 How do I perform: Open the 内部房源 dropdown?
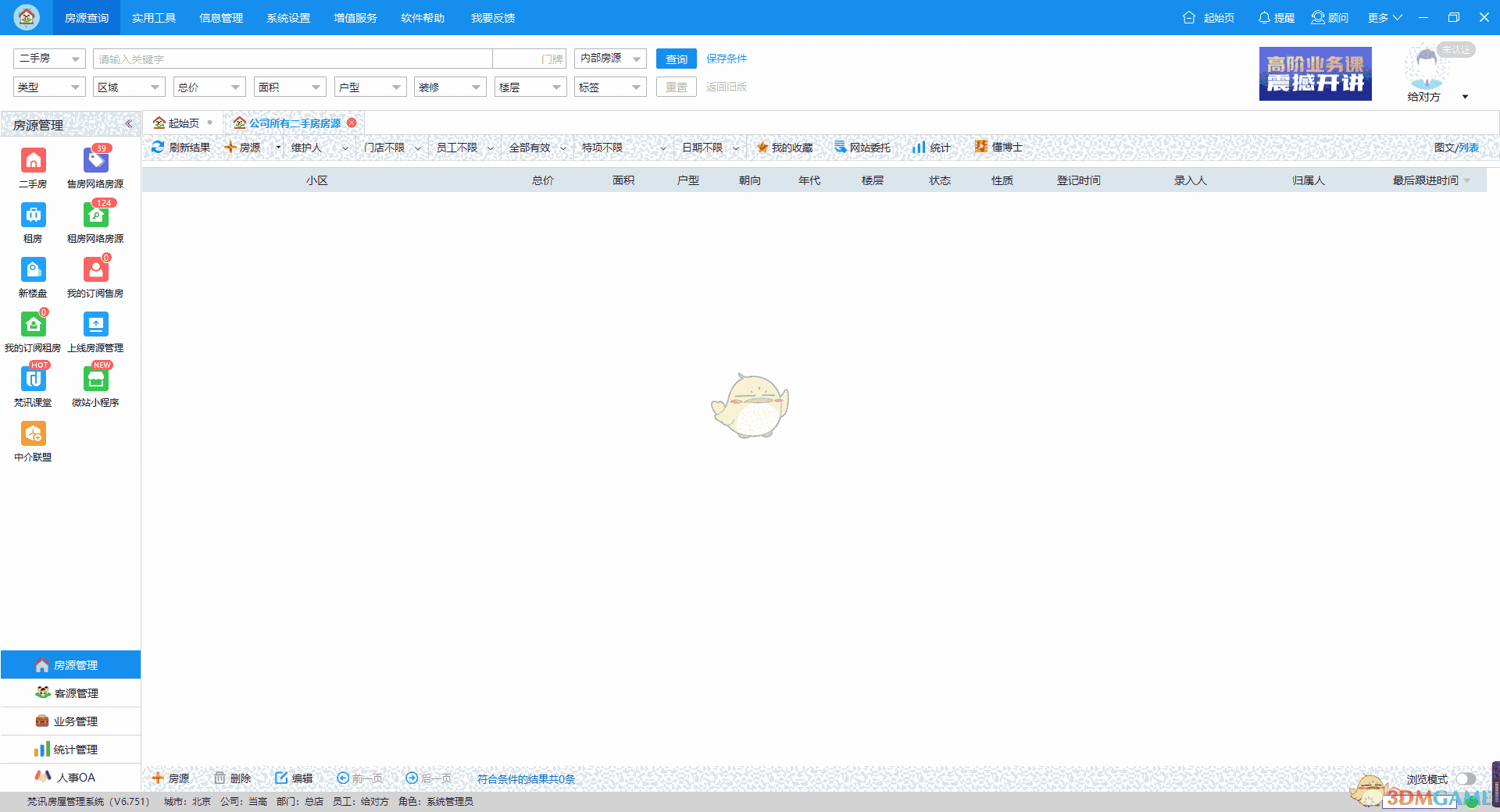tap(610, 59)
